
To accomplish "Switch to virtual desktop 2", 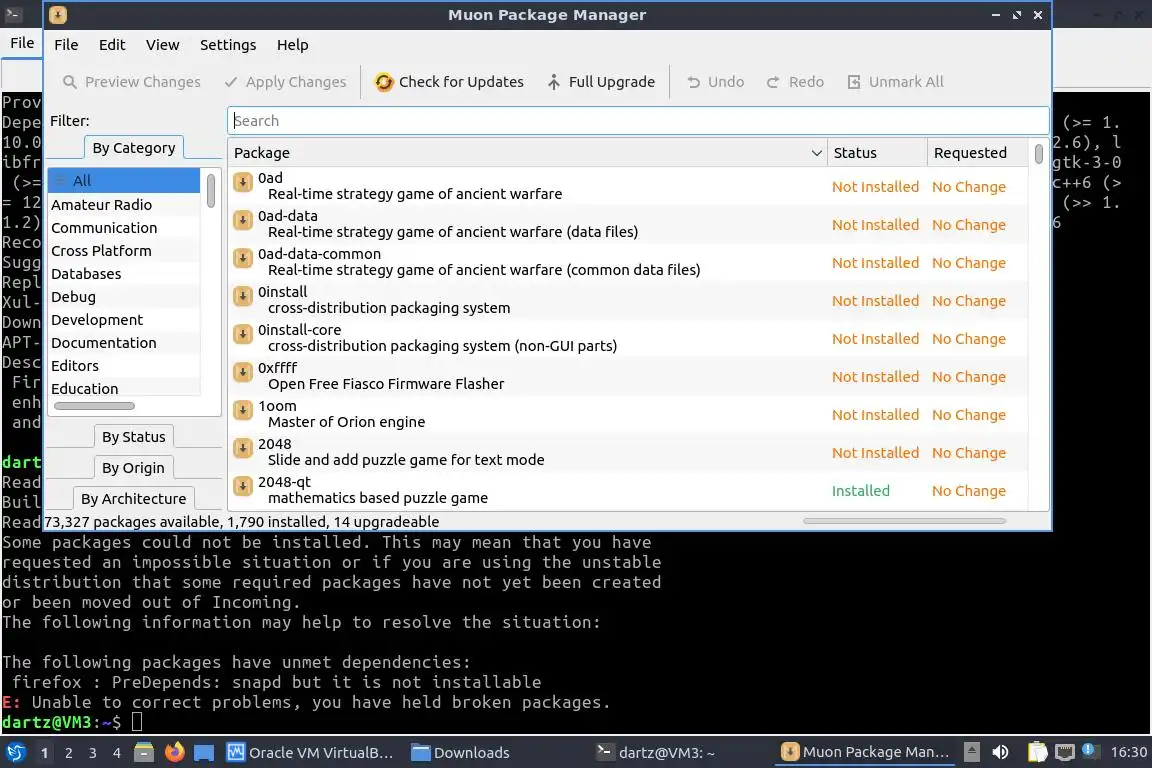I will (x=68, y=753).
